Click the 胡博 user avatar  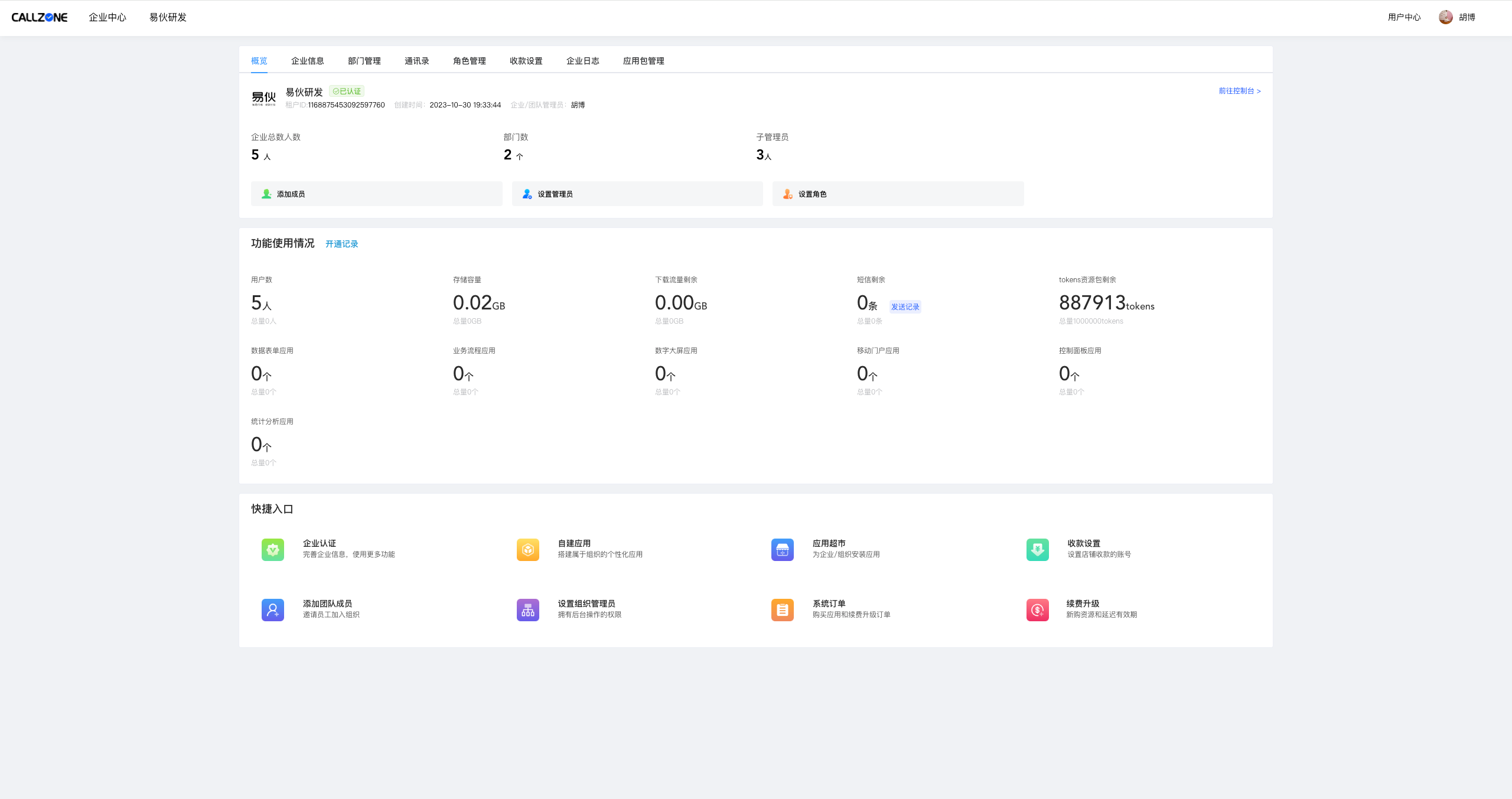tap(1445, 17)
